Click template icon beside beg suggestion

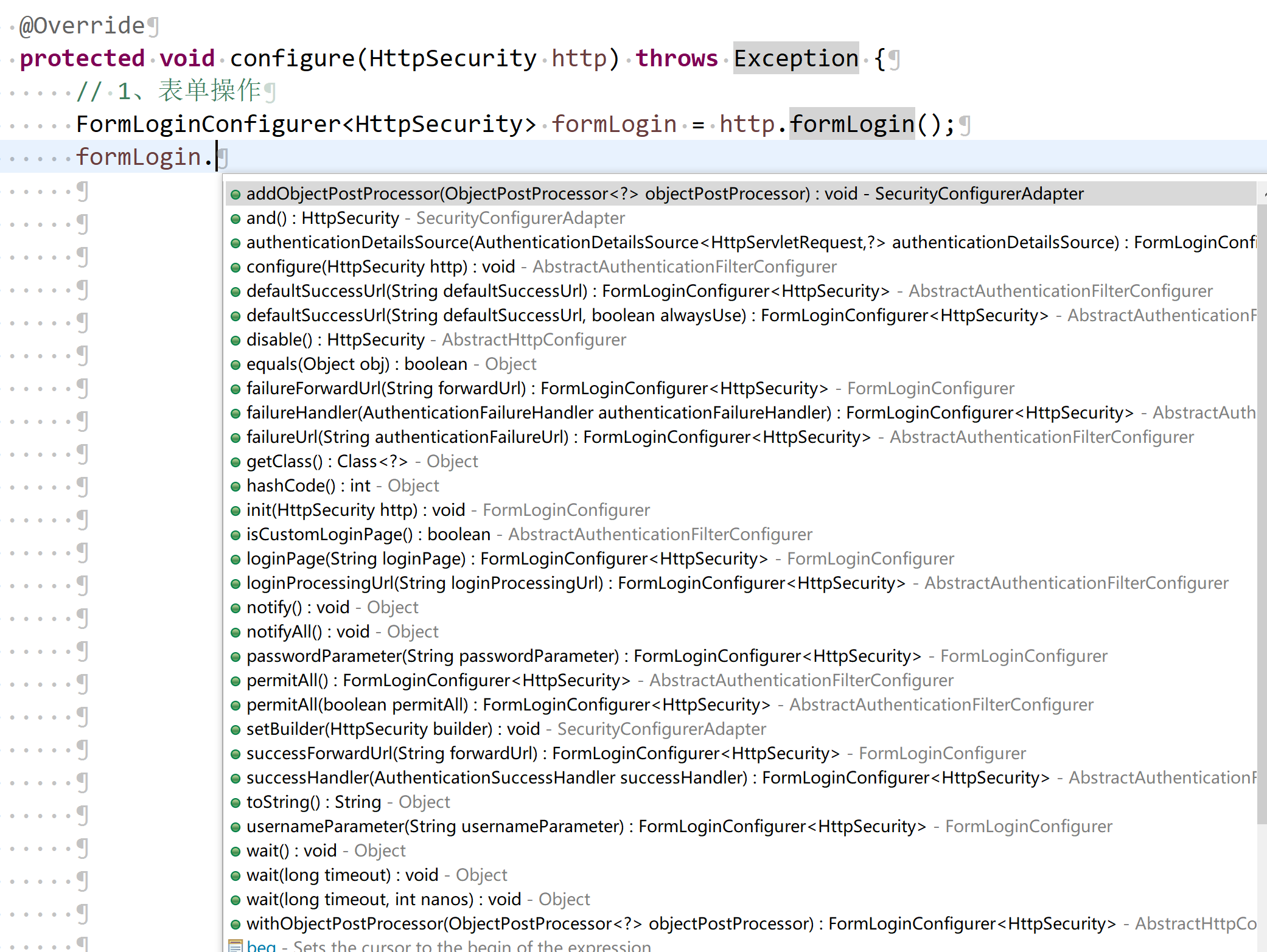(x=236, y=946)
